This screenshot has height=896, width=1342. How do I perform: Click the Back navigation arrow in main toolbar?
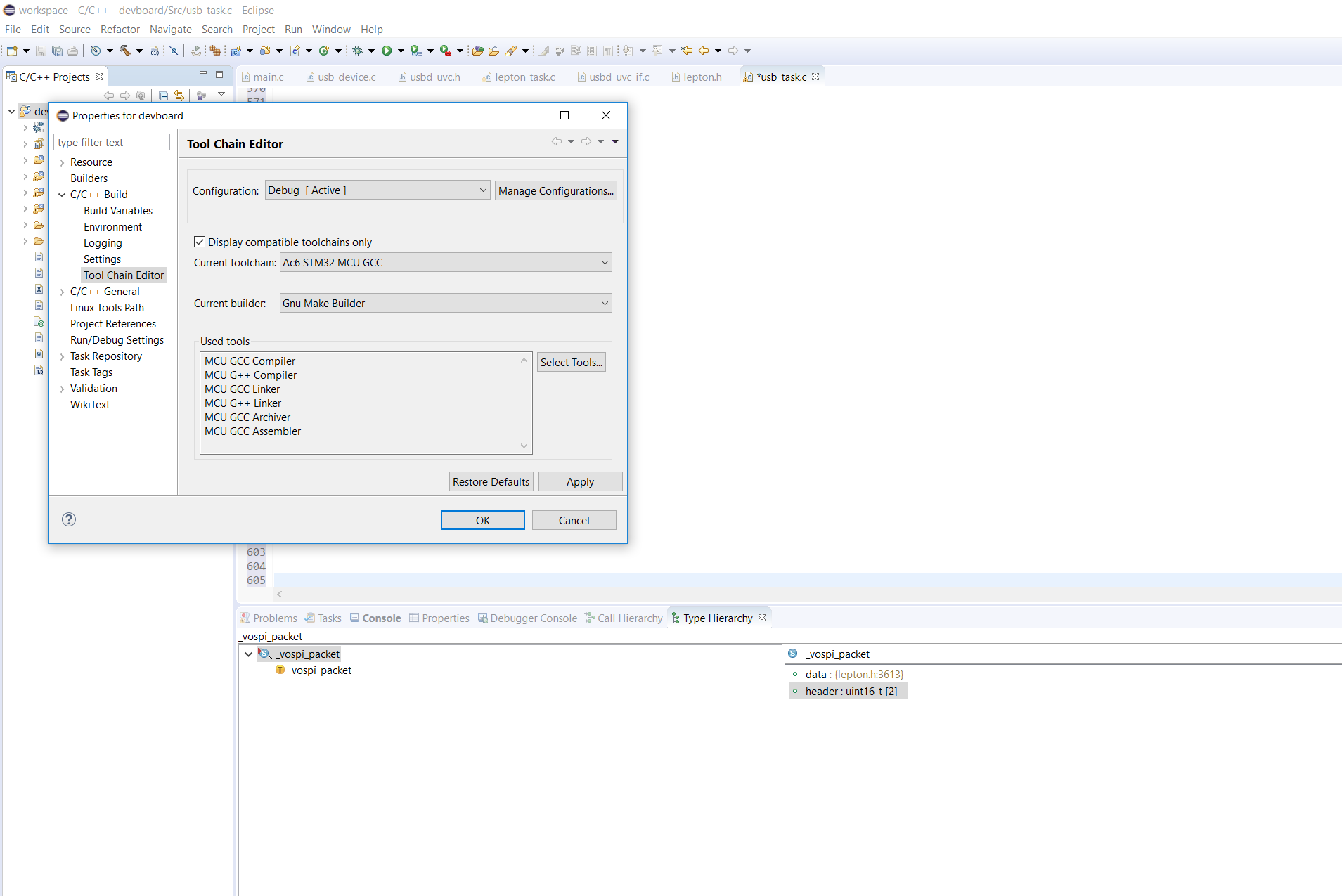click(x=704, y=51)
